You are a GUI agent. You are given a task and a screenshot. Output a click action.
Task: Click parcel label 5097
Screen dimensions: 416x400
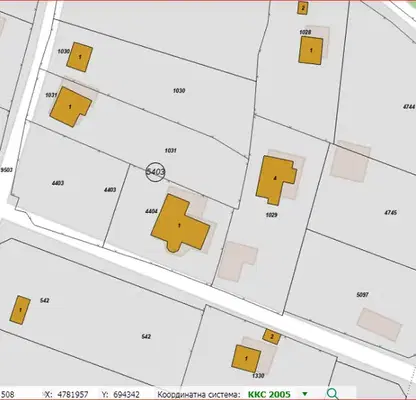coord(362,295)
